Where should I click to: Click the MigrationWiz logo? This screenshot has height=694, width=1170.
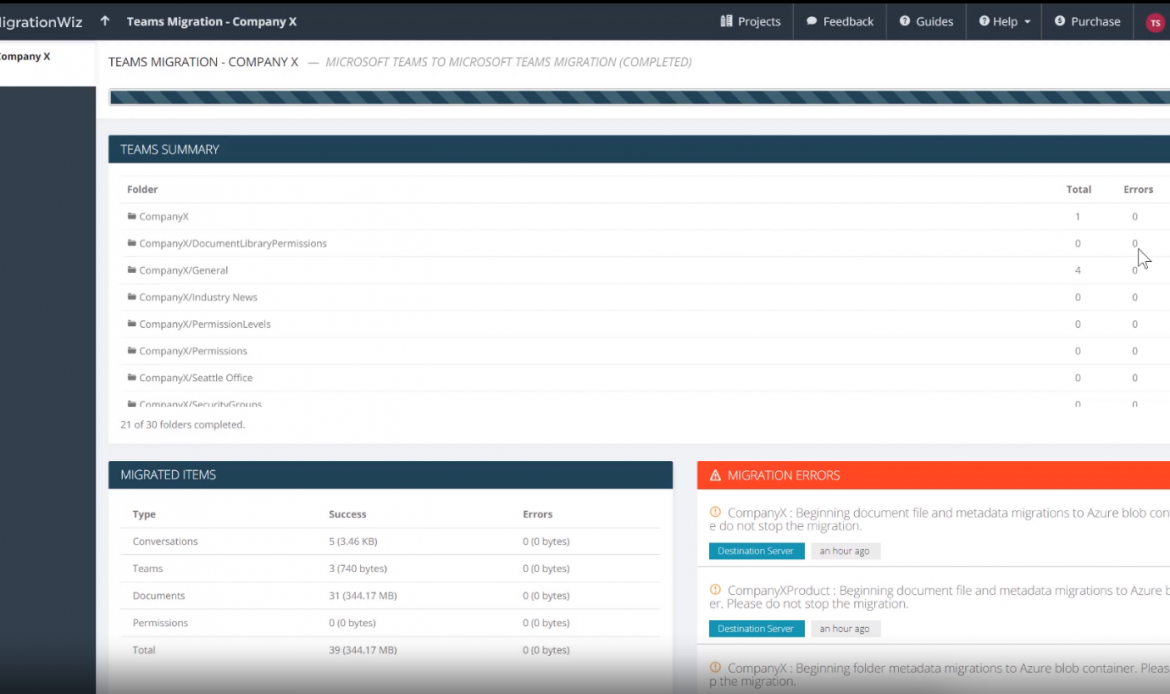tap(41, 21)
